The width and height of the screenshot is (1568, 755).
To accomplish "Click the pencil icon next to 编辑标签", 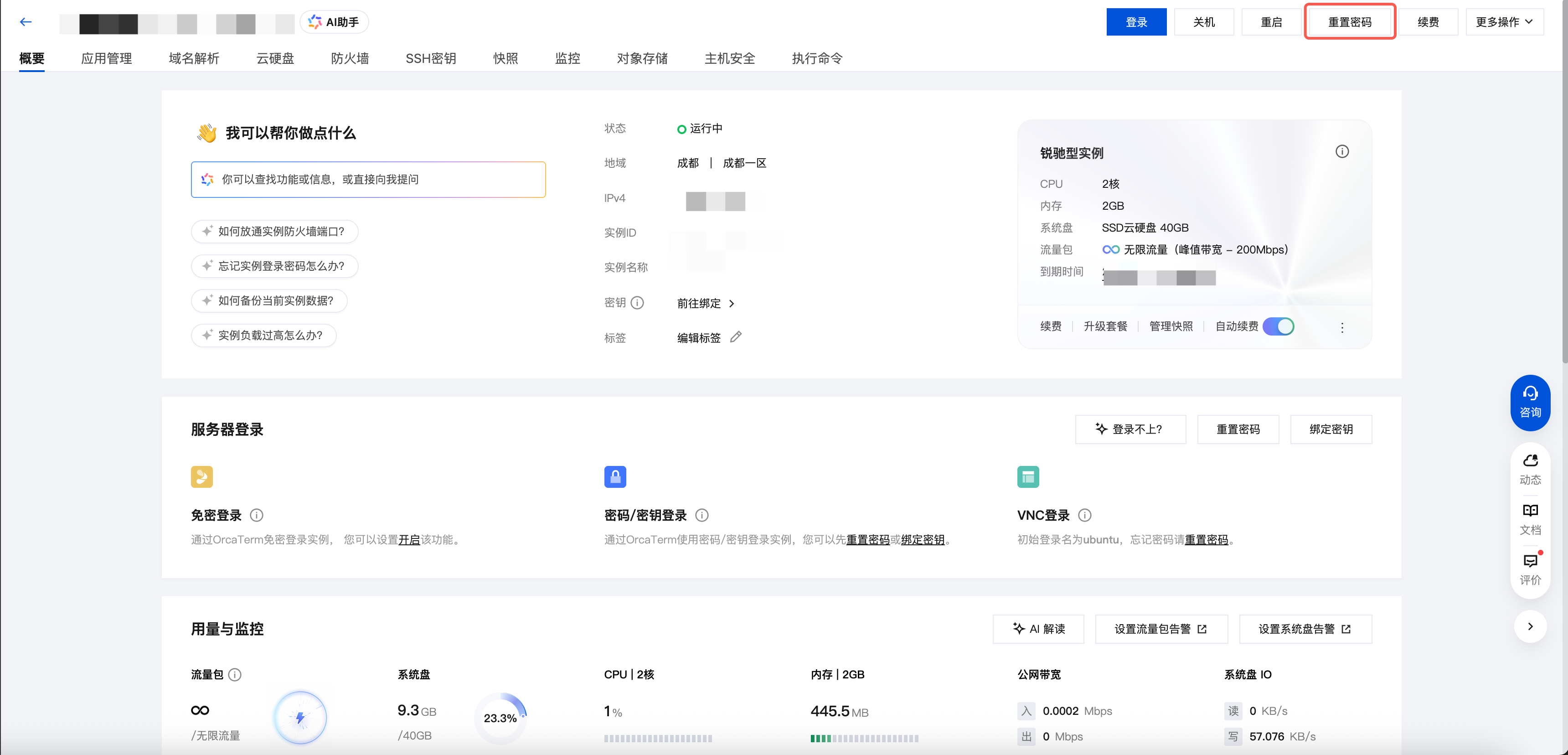I will tap(735, 337).
